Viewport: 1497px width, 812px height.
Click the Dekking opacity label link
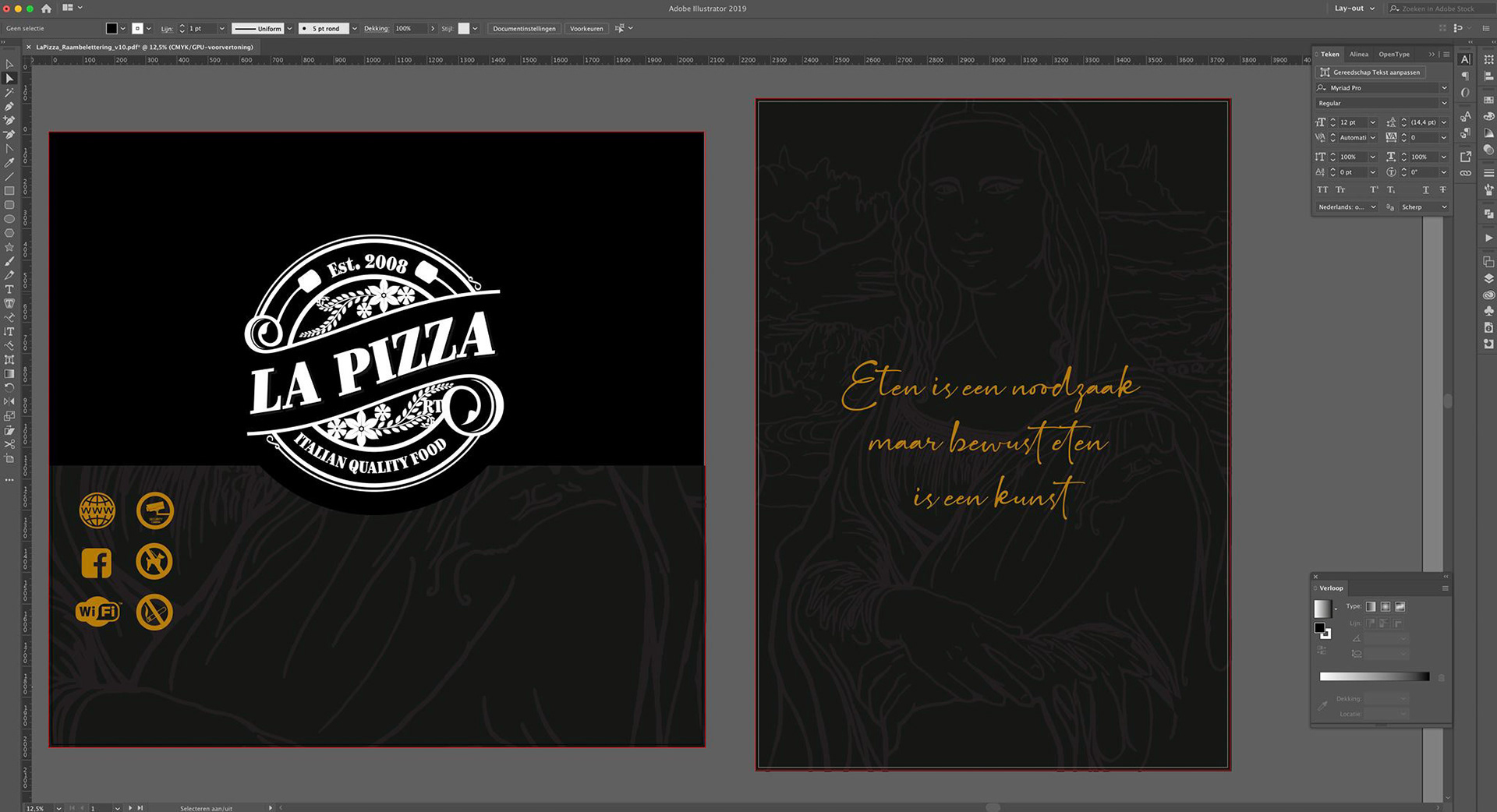point(376,29)
